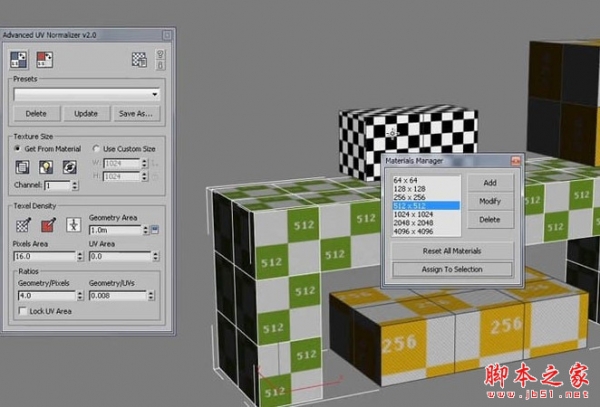Close the Materials Manager dialog
Screen dimensions: 600x407
pos(515,161)
